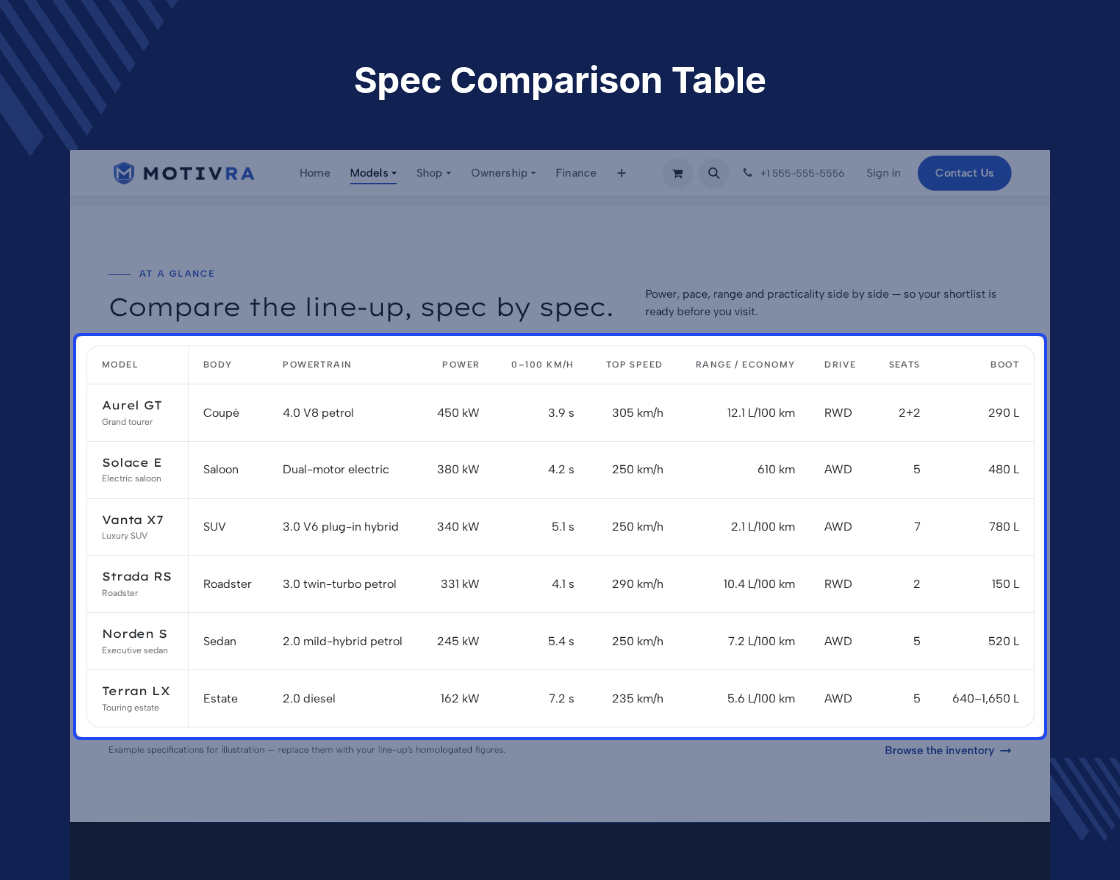Viewport: 1120px width, 880px height.
Task: Select the Terran LX model name
Action: coord(136,691)
